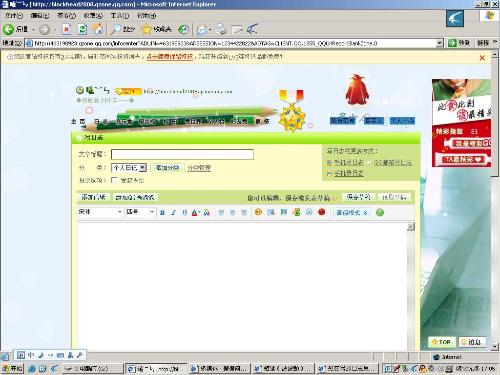Close the yellow notification bar with red X
Image resolution: width=500 pixels, height=375 pixels.
point(482,58)
